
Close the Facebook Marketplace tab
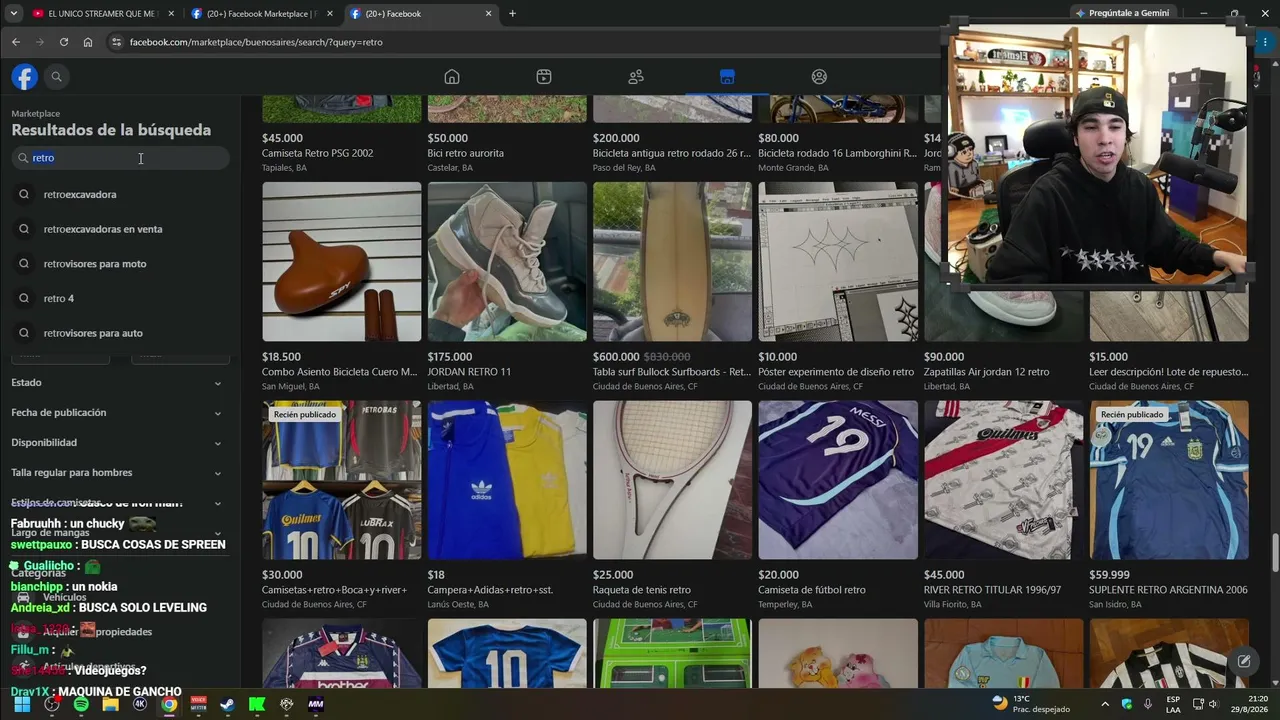click(330, 14)
